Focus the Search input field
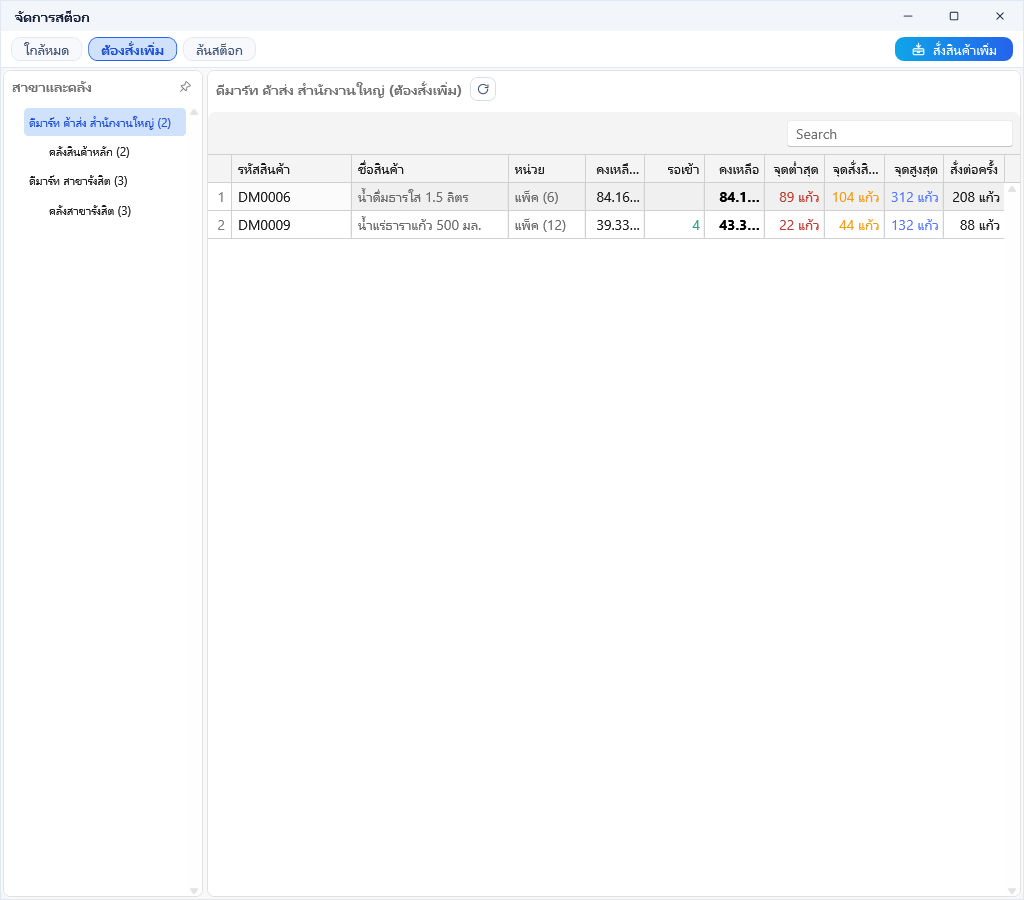Viewport: 1024px width, 900px height. click(900, 134)
